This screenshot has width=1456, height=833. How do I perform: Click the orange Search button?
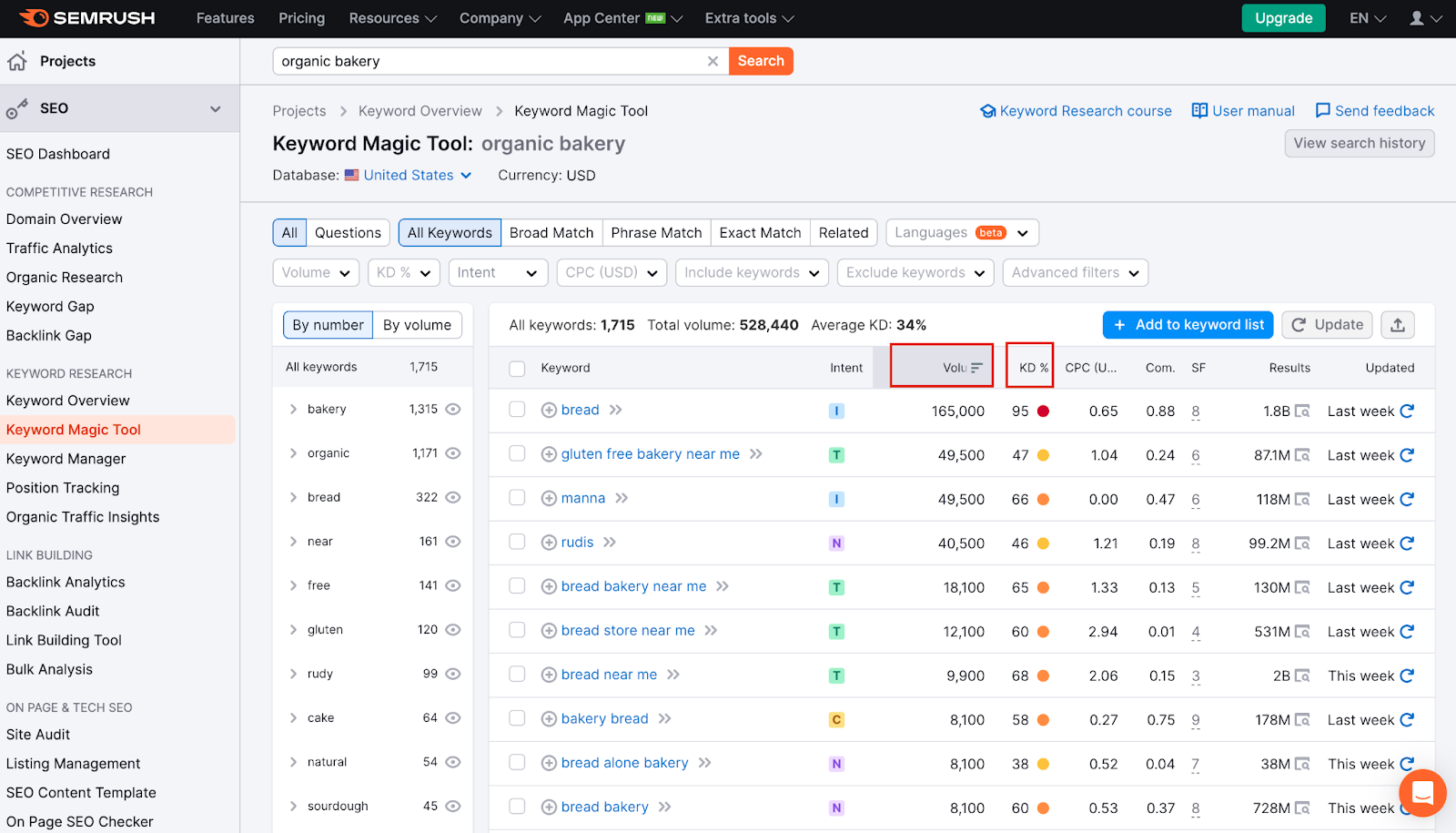761,61
